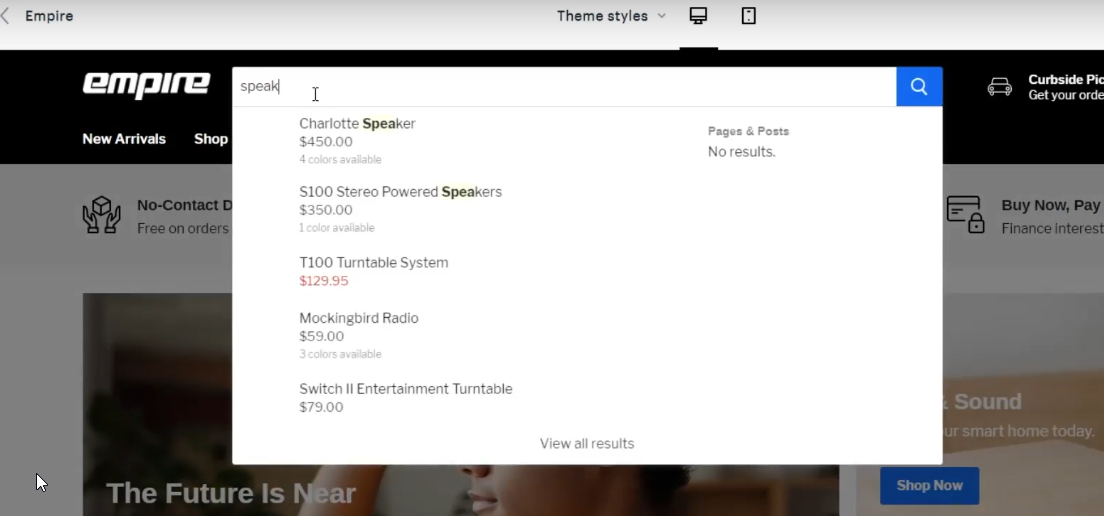Choose the Mockingbird Radio result

(358, 318)
